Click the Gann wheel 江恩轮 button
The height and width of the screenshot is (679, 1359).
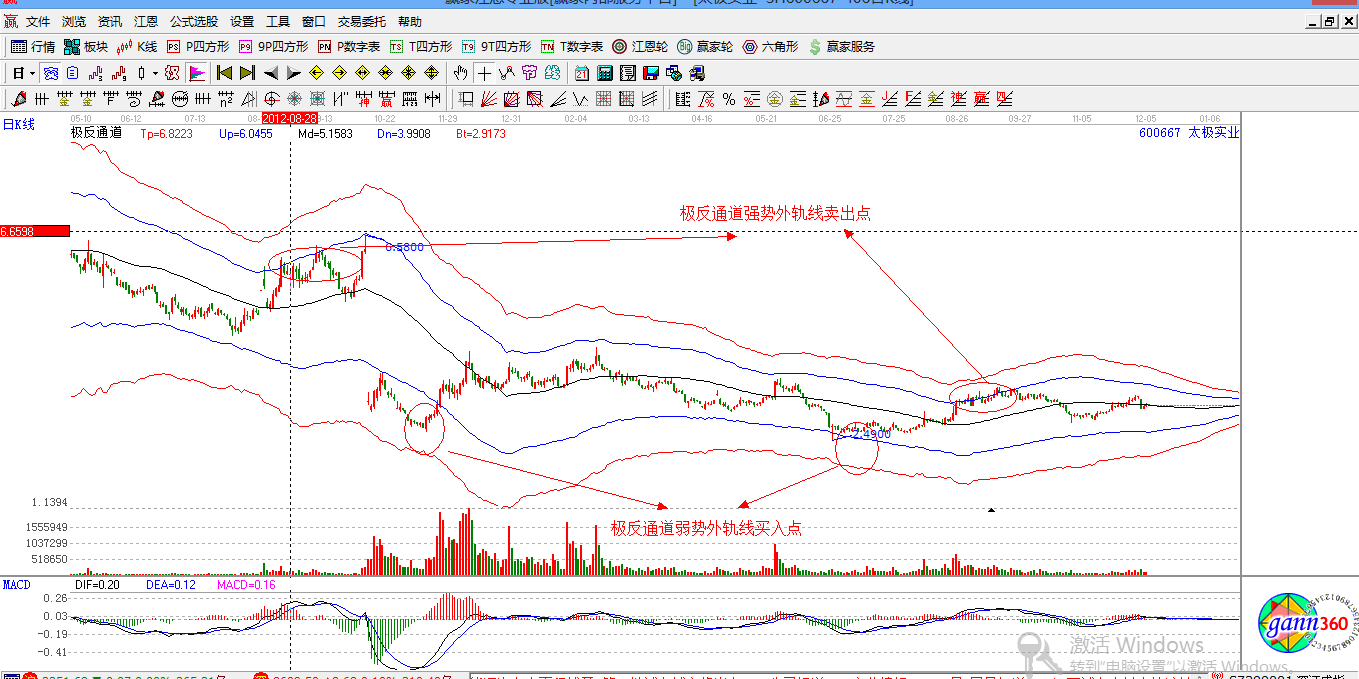[640, 47]
